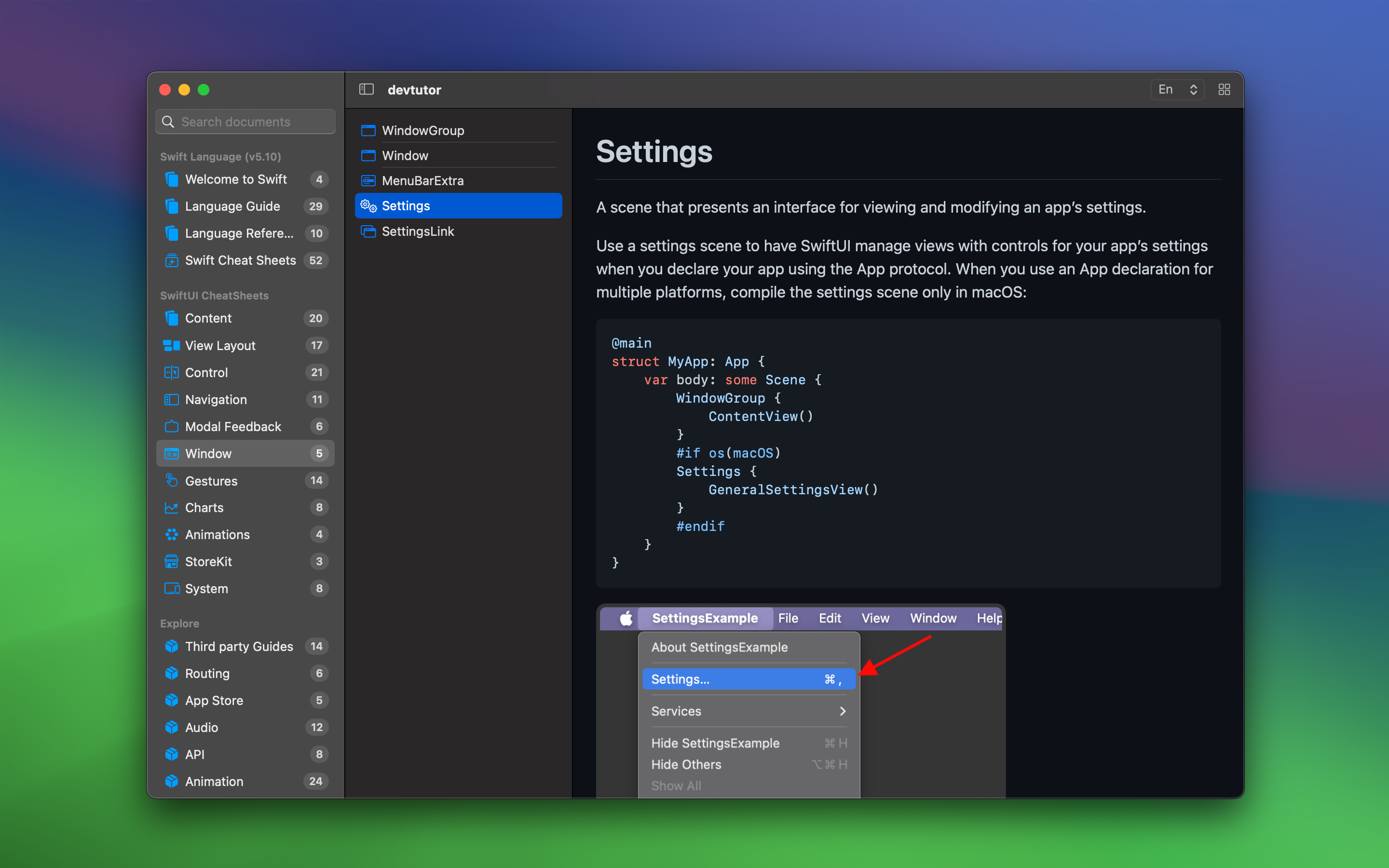1389x868 pixels.
Task: Click the grid layout toggle button
Action: 1223,90
